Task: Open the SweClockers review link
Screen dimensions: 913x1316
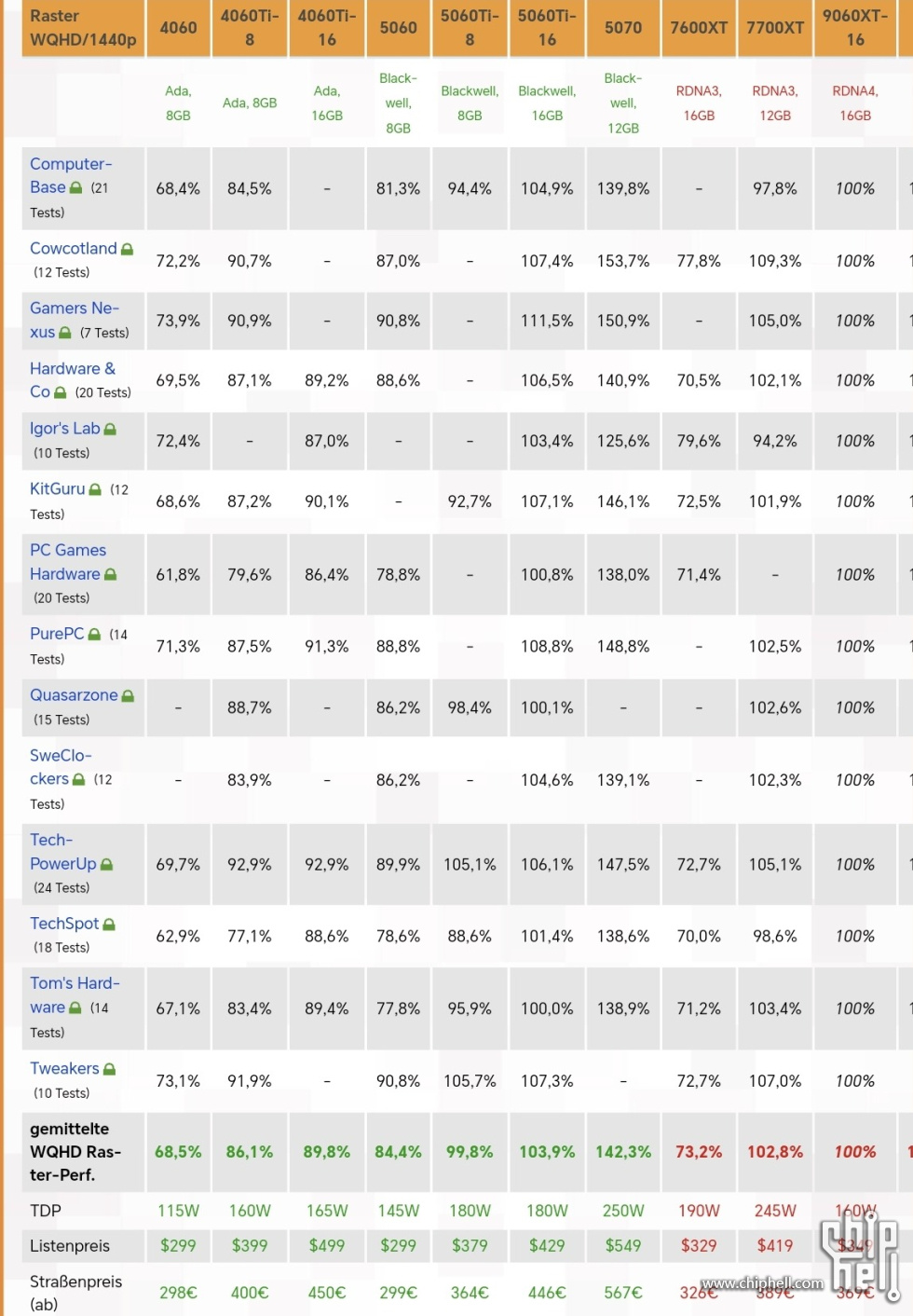Action: (61, 767)
